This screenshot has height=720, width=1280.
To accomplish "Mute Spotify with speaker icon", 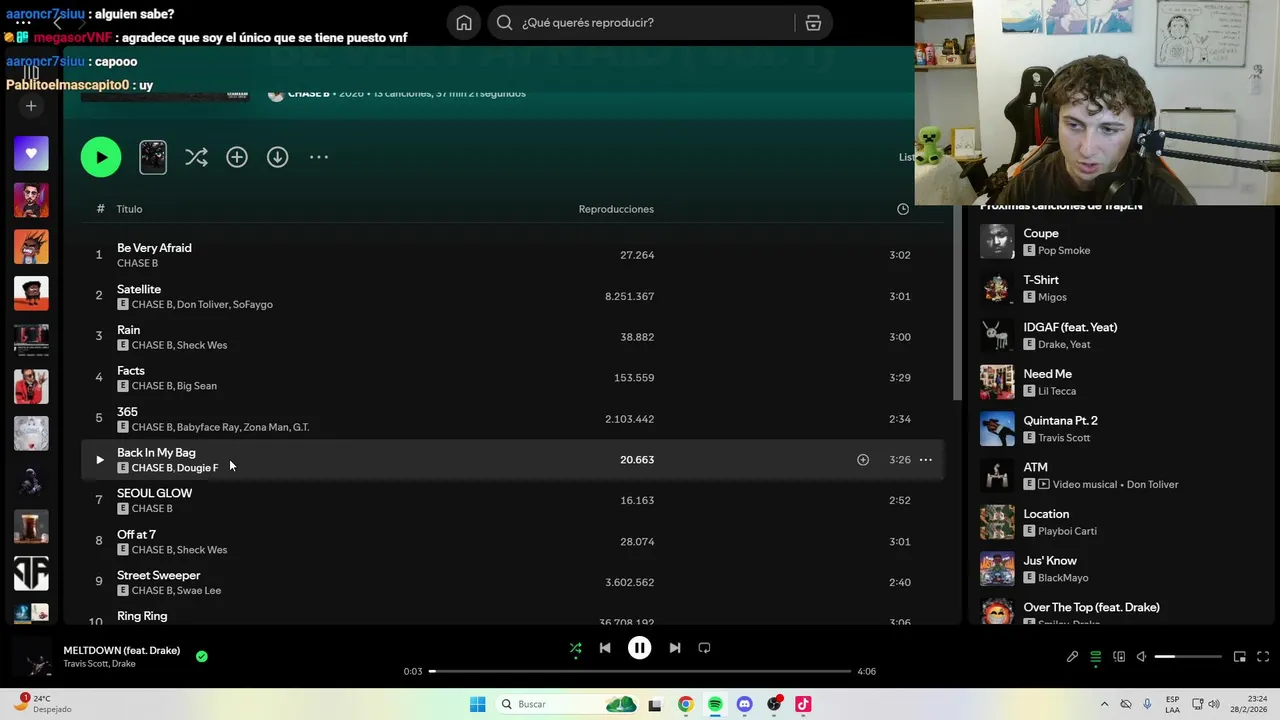I will click(1142, 657).
